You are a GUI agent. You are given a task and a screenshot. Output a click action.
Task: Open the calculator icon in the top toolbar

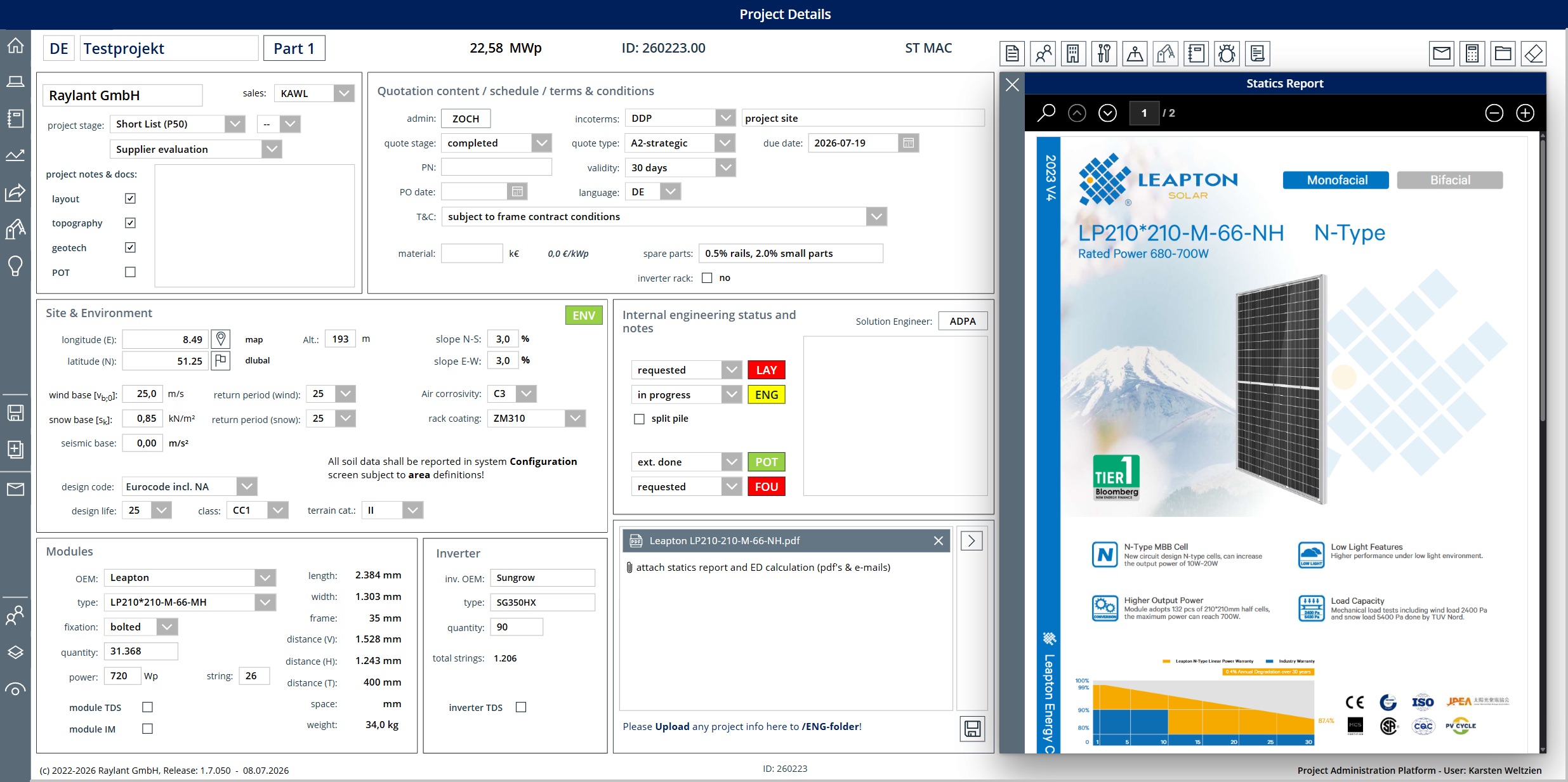[x=1472, y=53]
